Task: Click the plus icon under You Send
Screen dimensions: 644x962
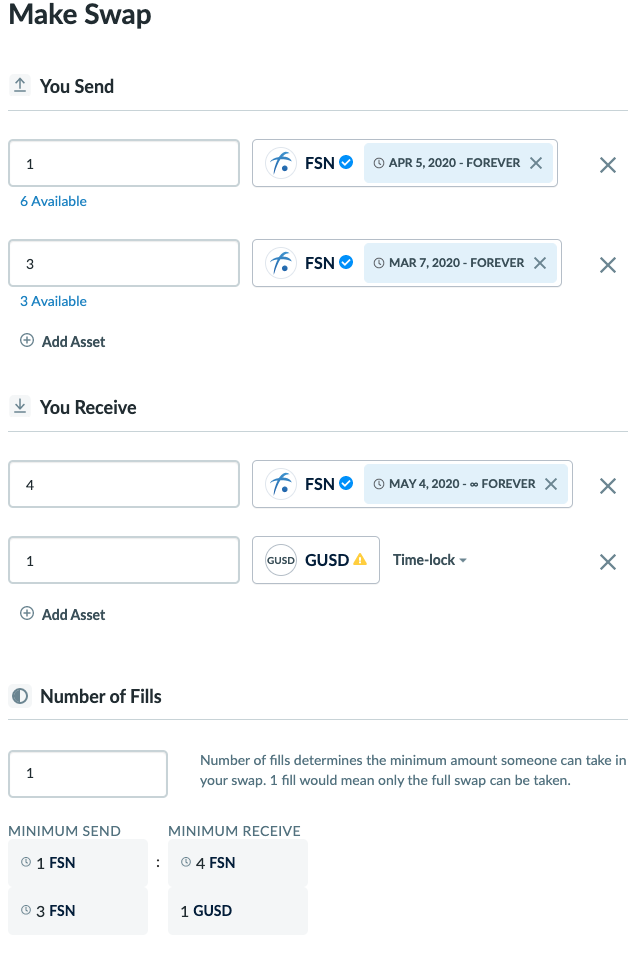Action: tap(27, 341)
